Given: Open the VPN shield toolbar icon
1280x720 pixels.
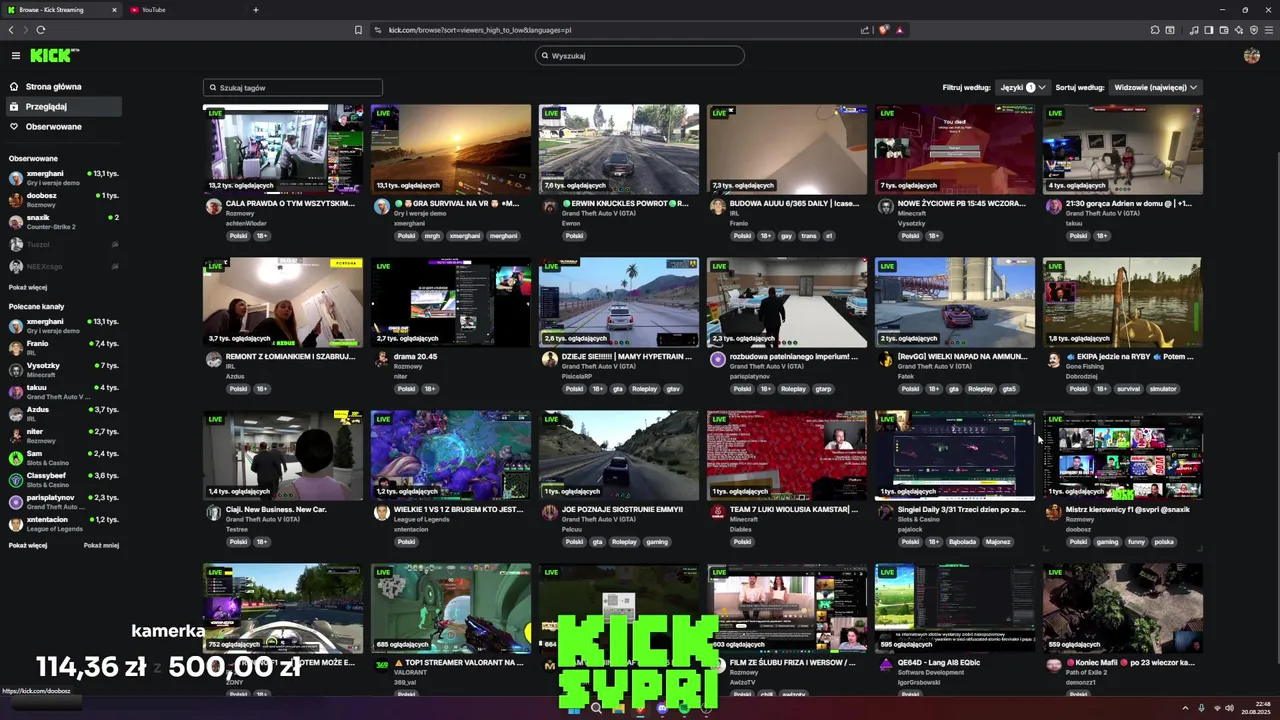Looking at the screenshot, I should click(x=1254, y=30).
